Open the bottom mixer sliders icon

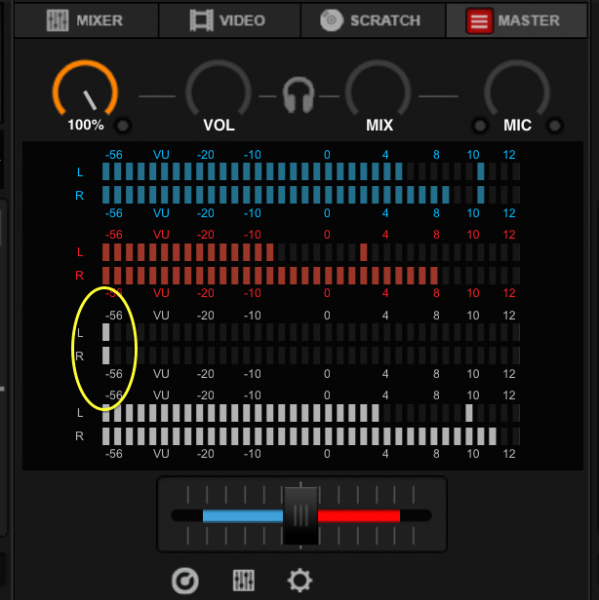coord(244,580)
